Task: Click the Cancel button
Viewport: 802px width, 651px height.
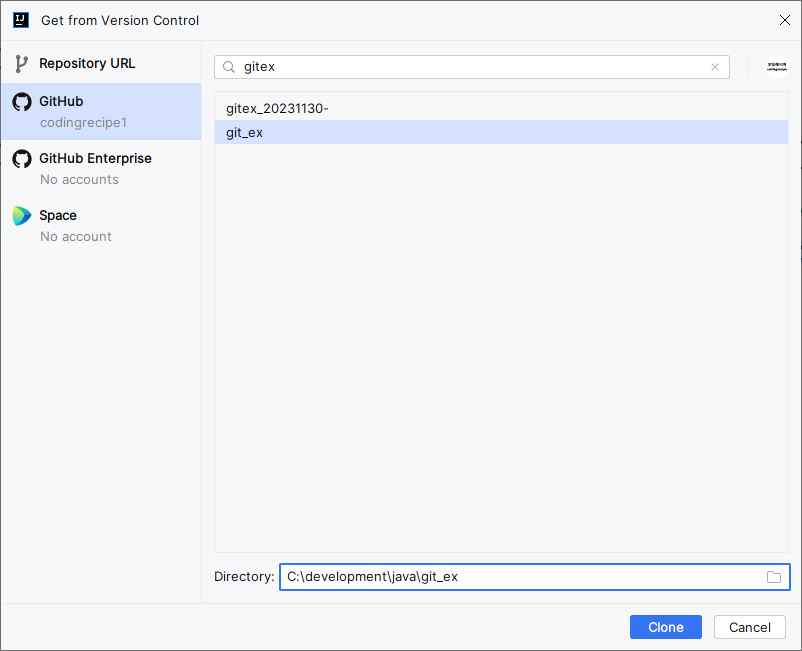Action: click(x=749, y=627)
